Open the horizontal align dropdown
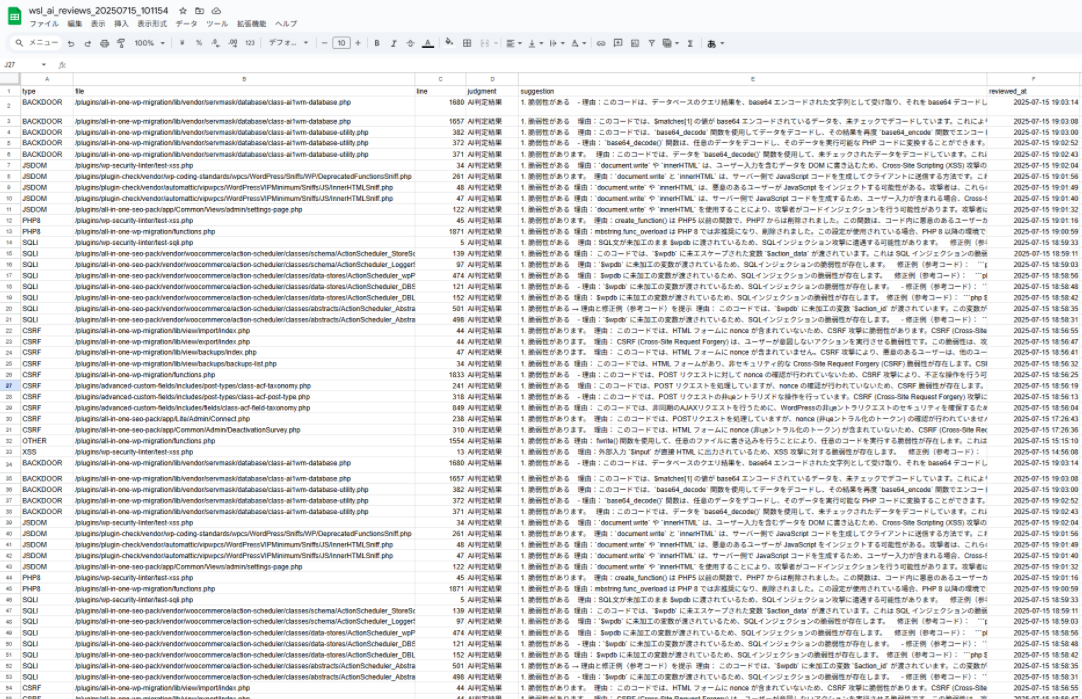 click(514, 43)
